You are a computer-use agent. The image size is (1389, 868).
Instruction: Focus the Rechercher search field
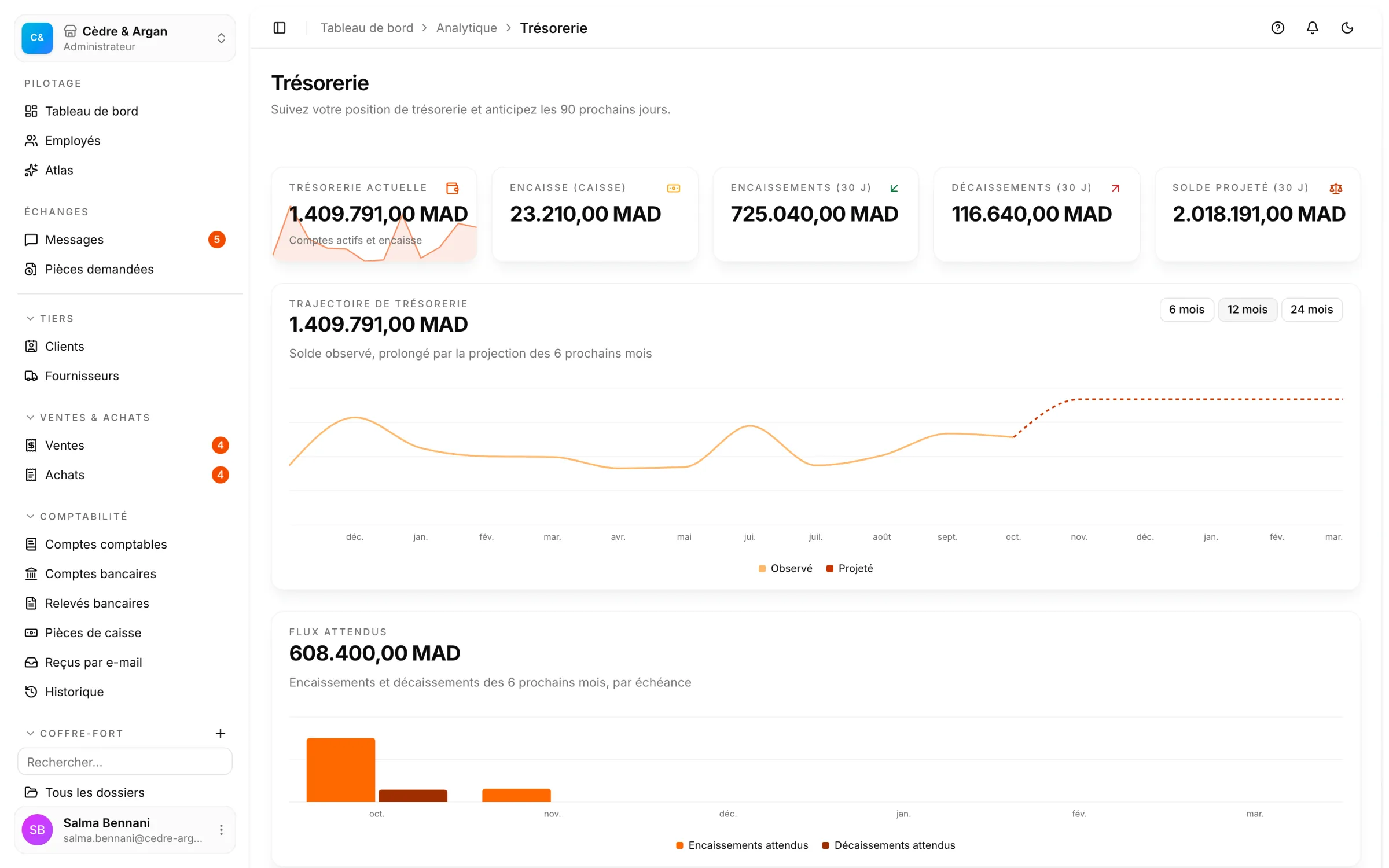[x=125, y=762]
